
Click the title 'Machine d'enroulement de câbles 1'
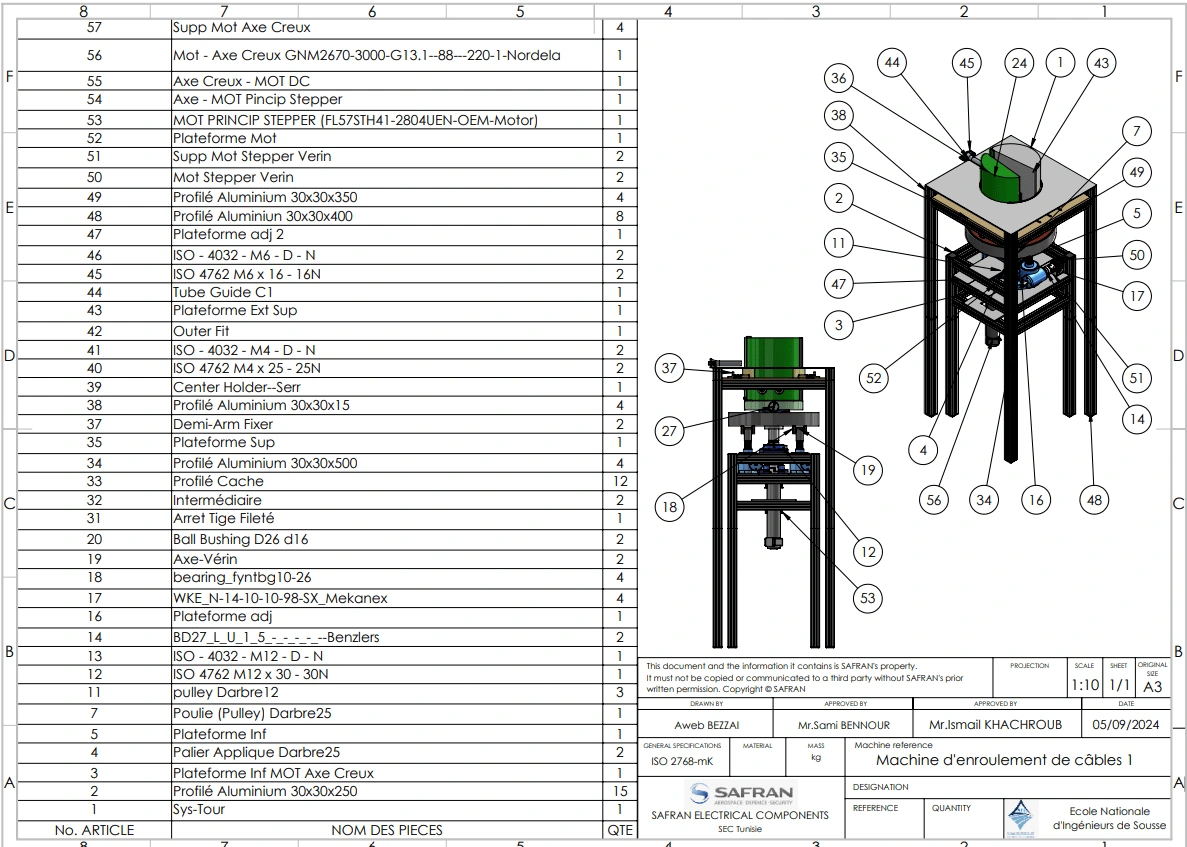tap(1005, 760)
